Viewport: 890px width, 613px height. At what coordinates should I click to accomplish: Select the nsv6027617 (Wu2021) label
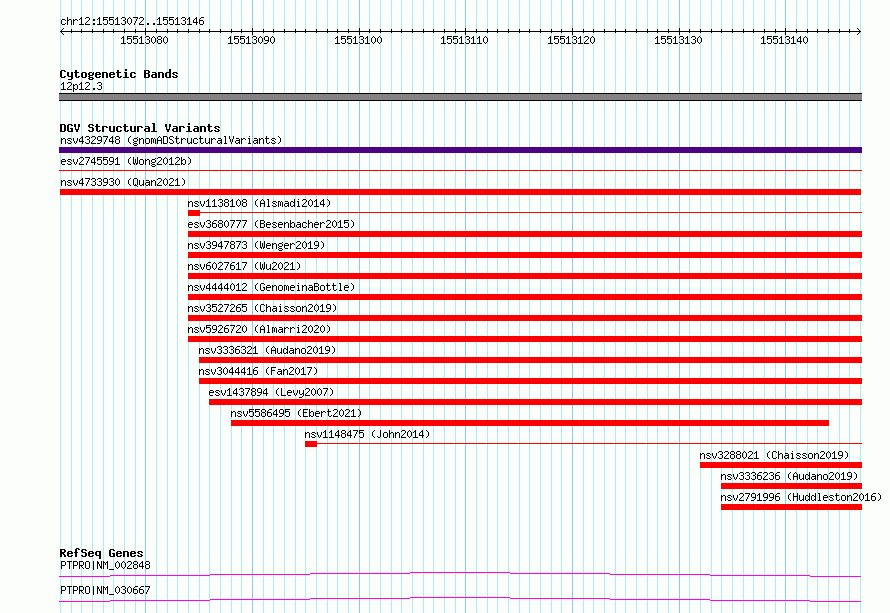click(244, 266)
